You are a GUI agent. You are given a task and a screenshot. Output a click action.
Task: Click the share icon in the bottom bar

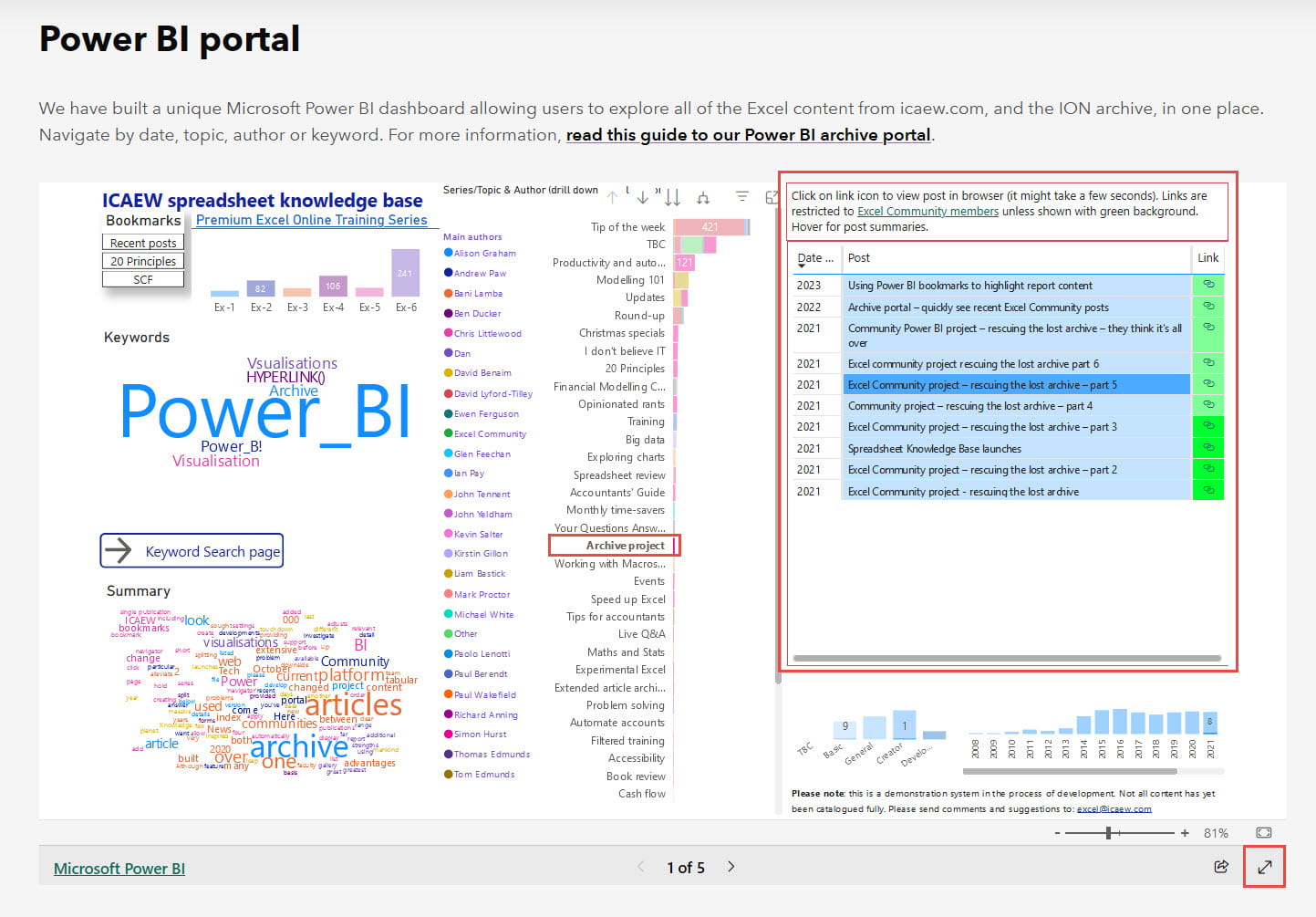click(x=1221, y=867)
